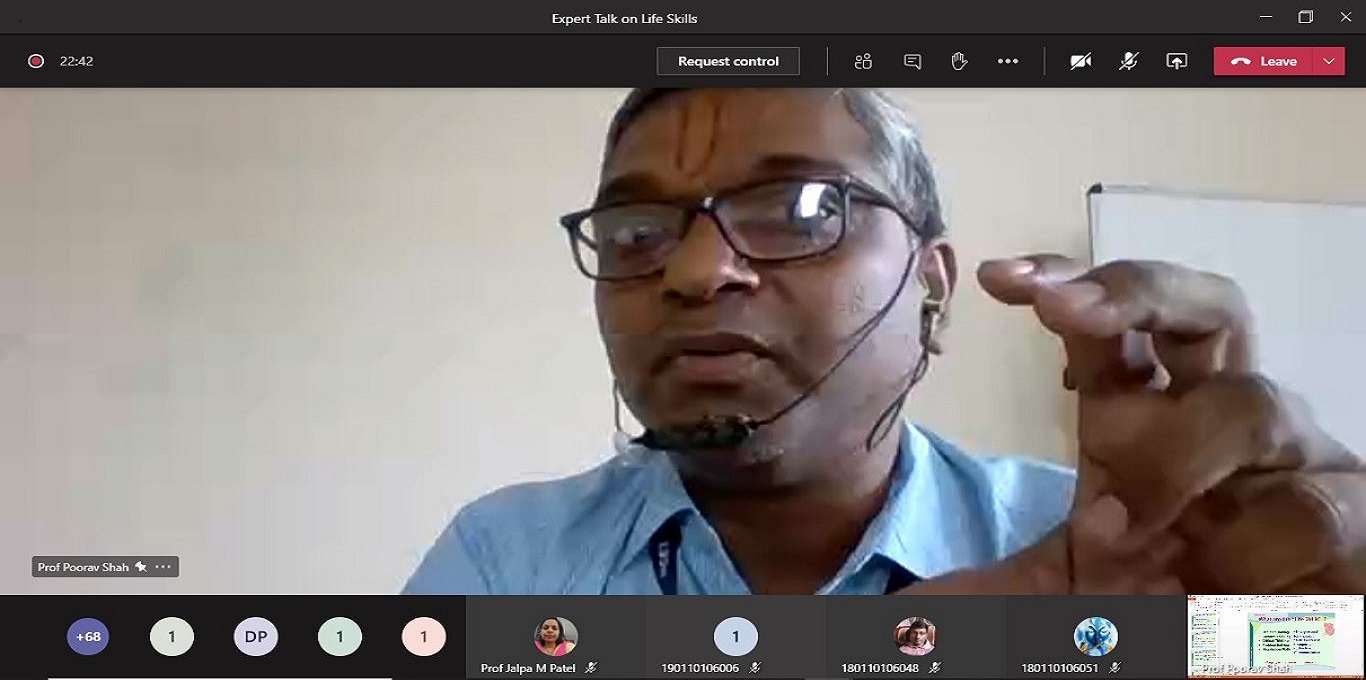Open the More actions menu
This screenshot has width=1366, height=680.
click(x=1007, y=61)
